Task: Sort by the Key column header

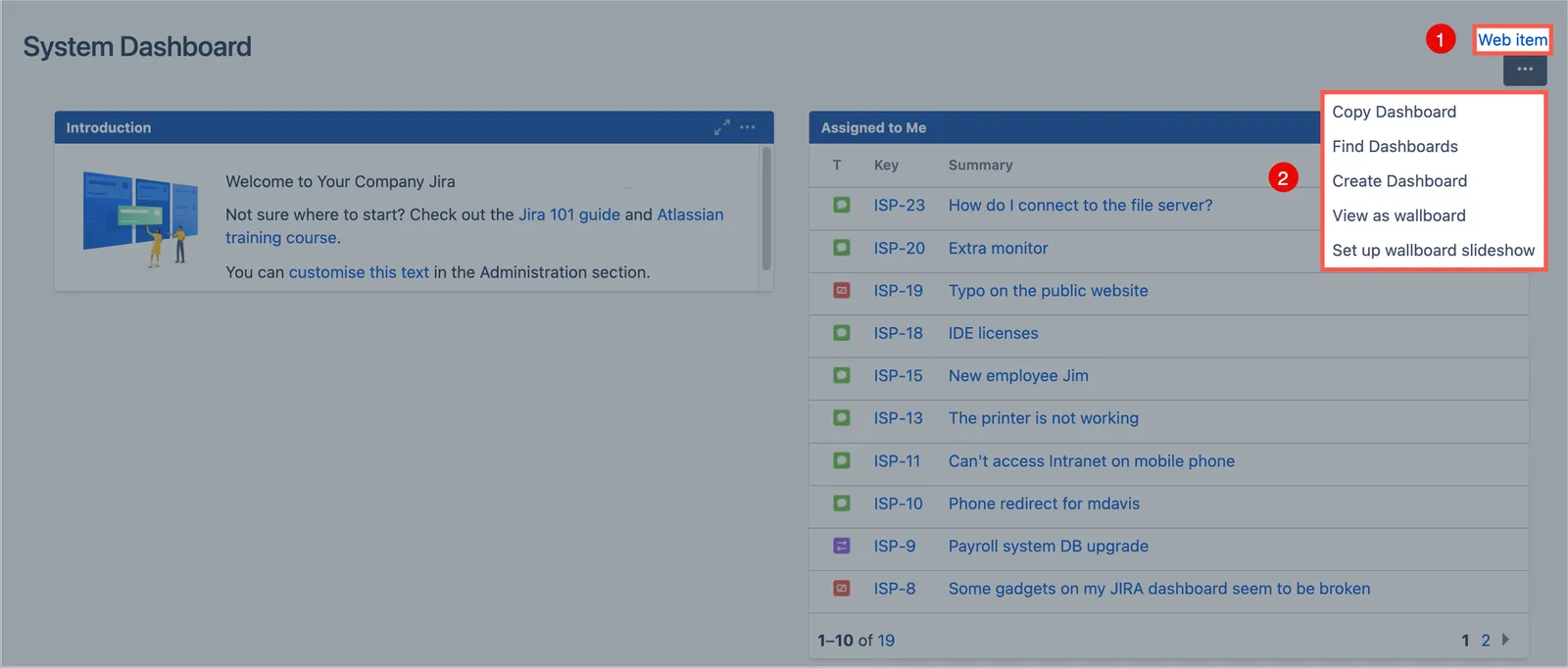Action: [x=886, y=166]
